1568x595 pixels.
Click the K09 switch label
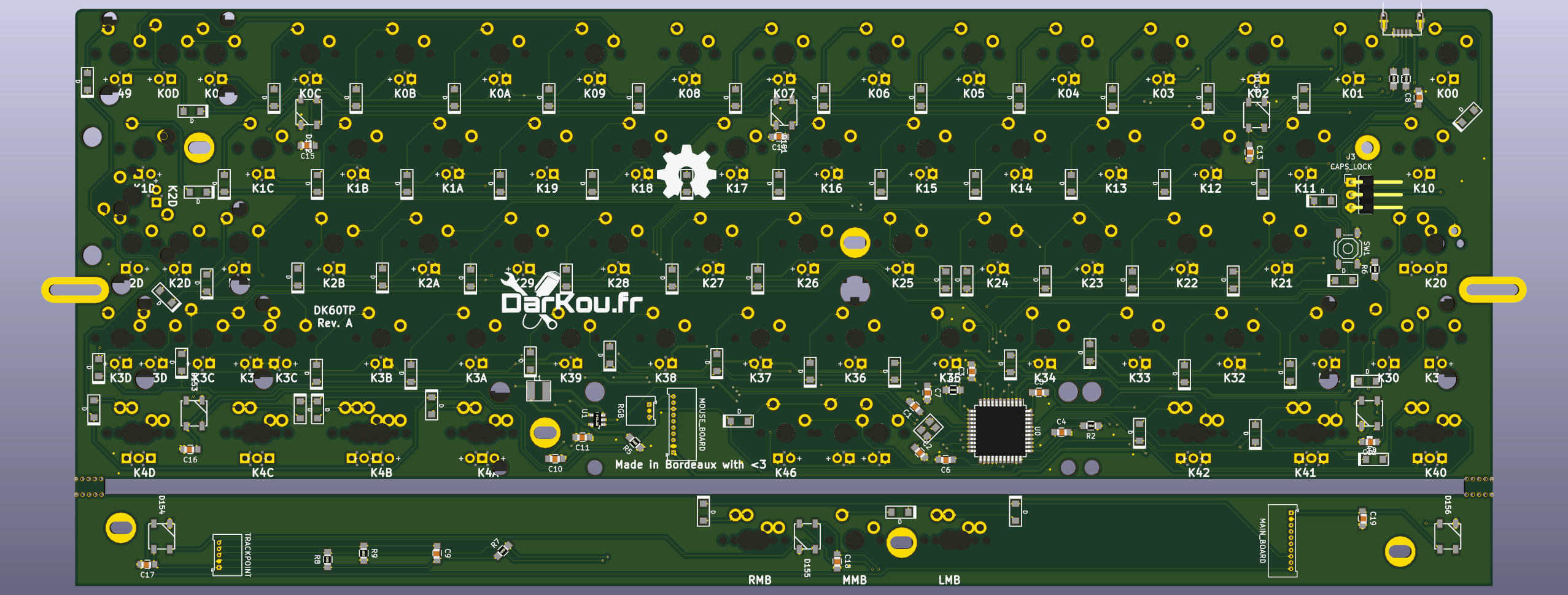click(x=594, y=94)
